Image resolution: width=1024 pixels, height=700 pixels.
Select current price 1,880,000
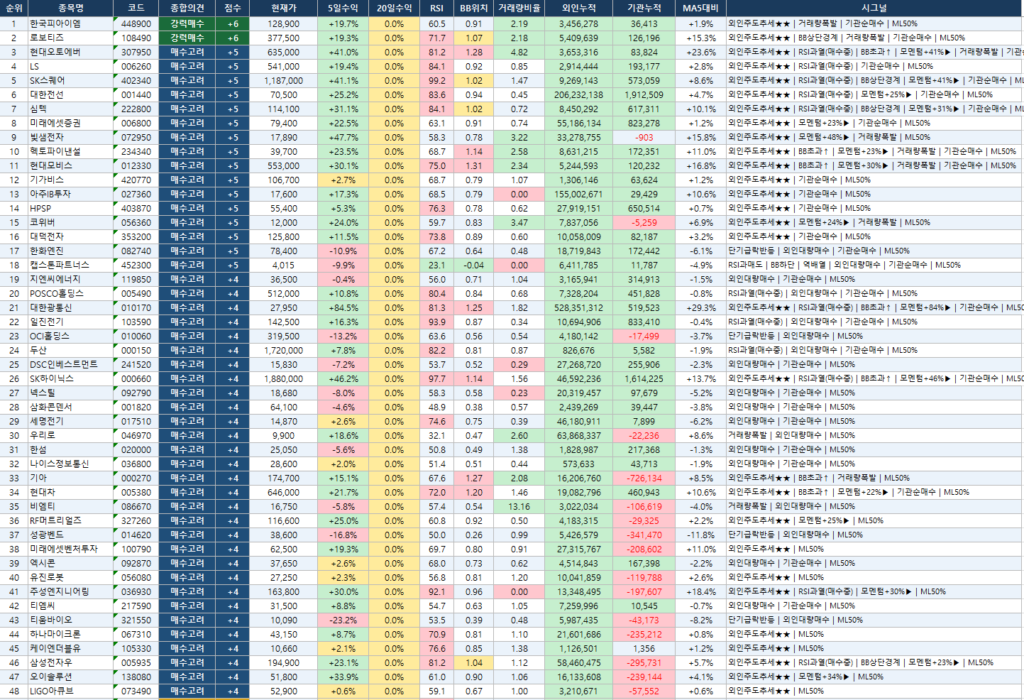point(283,379)
